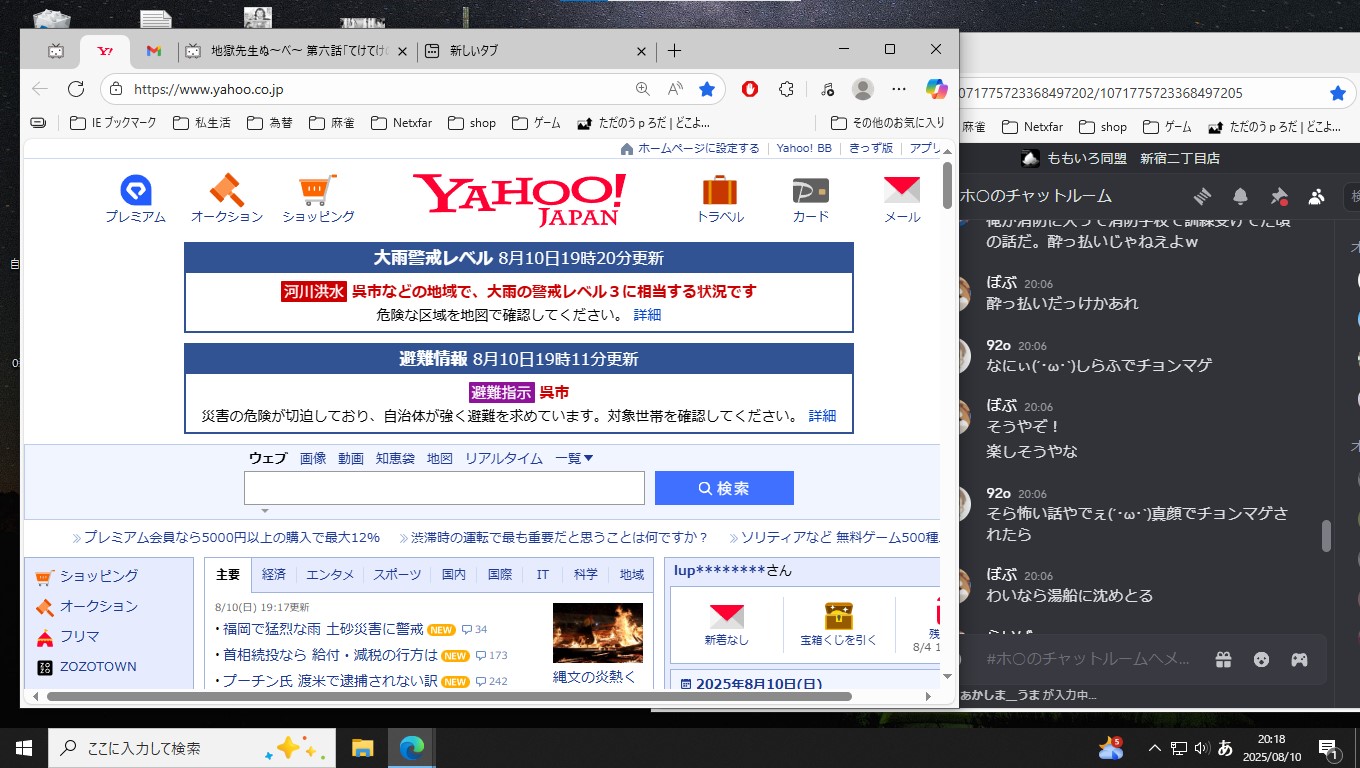Open the Shopping cart icon
The height and width of the screenshot is (768, 1360).
318,190
